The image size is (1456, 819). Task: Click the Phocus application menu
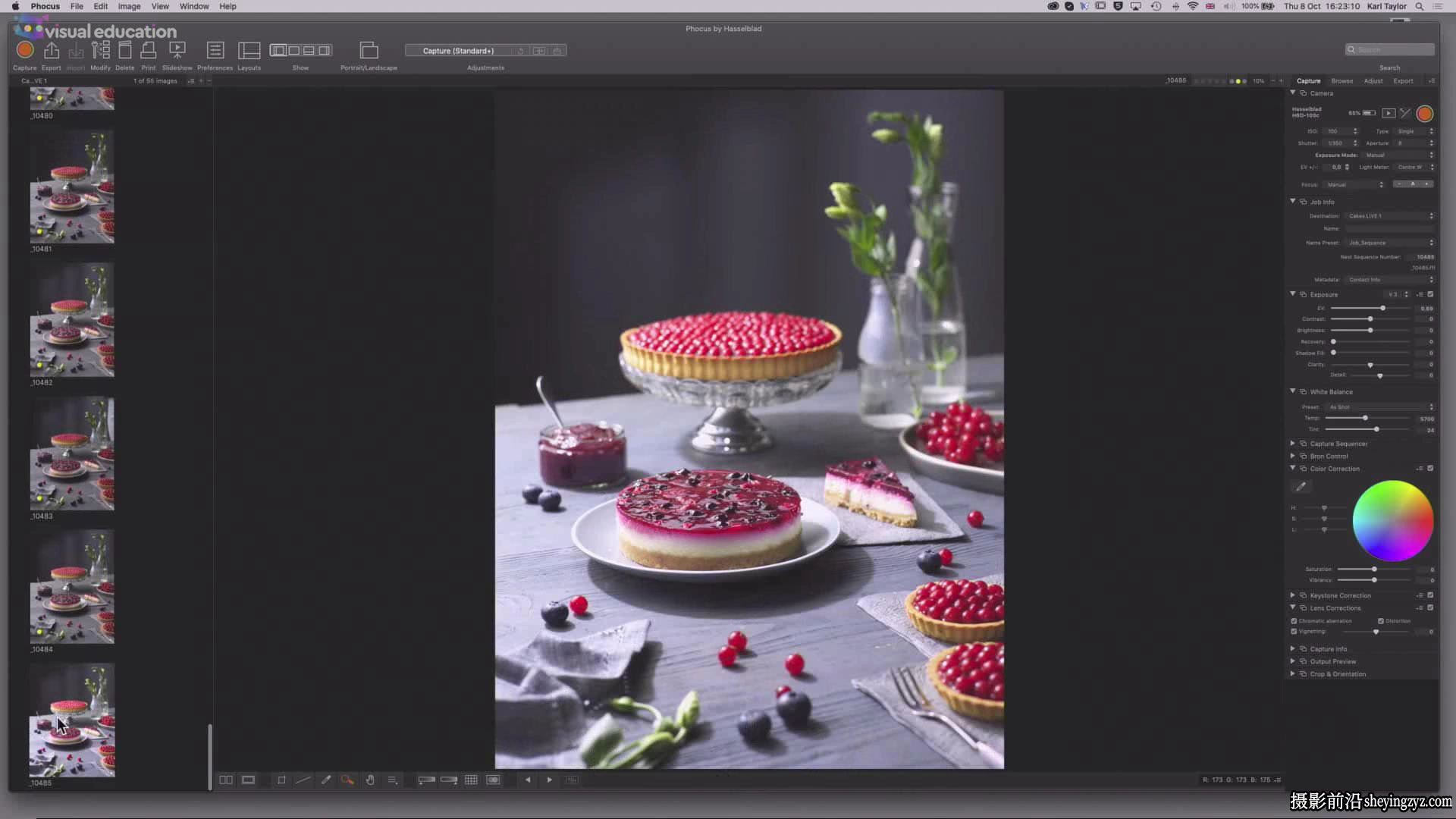(x=45, y=6)
